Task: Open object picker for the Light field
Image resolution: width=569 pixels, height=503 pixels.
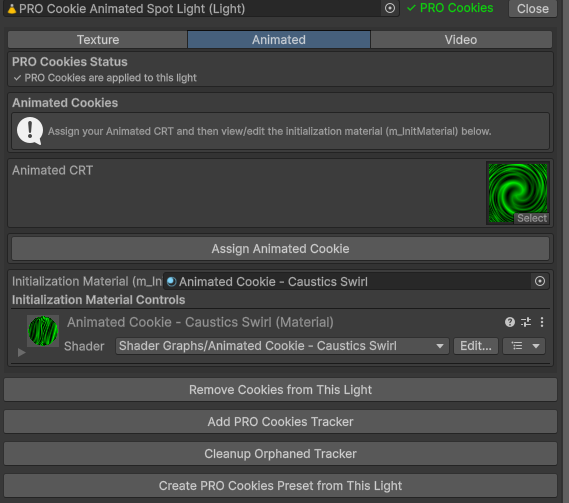Action: (390, 8)
